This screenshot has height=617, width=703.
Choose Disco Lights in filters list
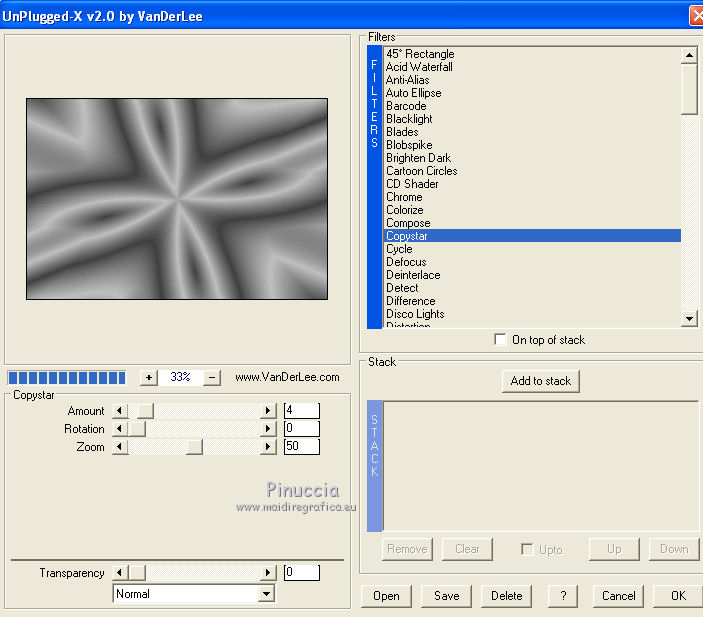point(415,314)
